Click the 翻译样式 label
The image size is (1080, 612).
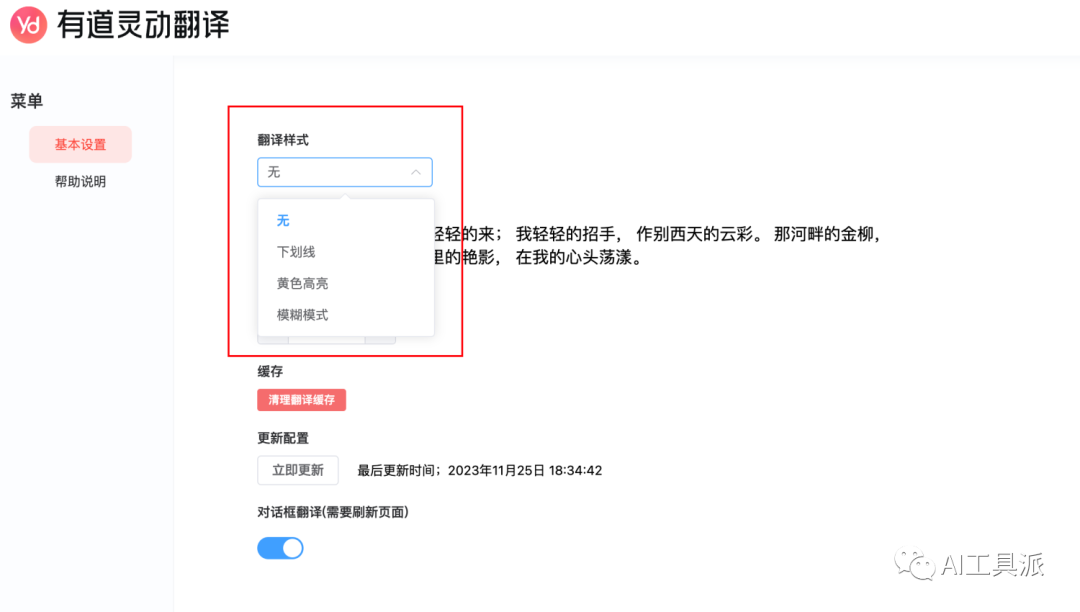283,140
